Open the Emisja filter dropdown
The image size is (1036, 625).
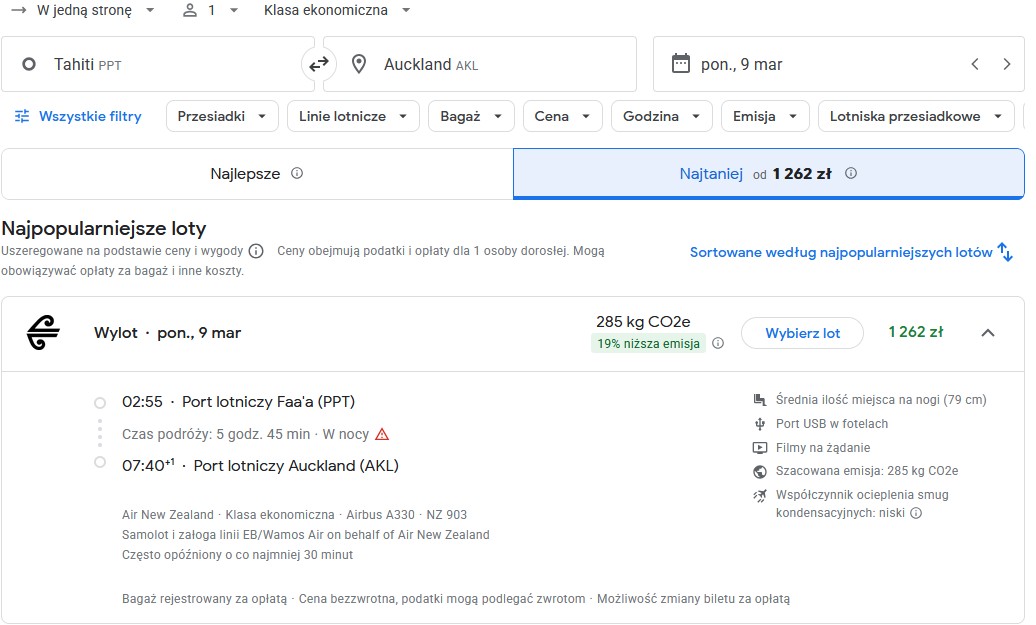765,116
